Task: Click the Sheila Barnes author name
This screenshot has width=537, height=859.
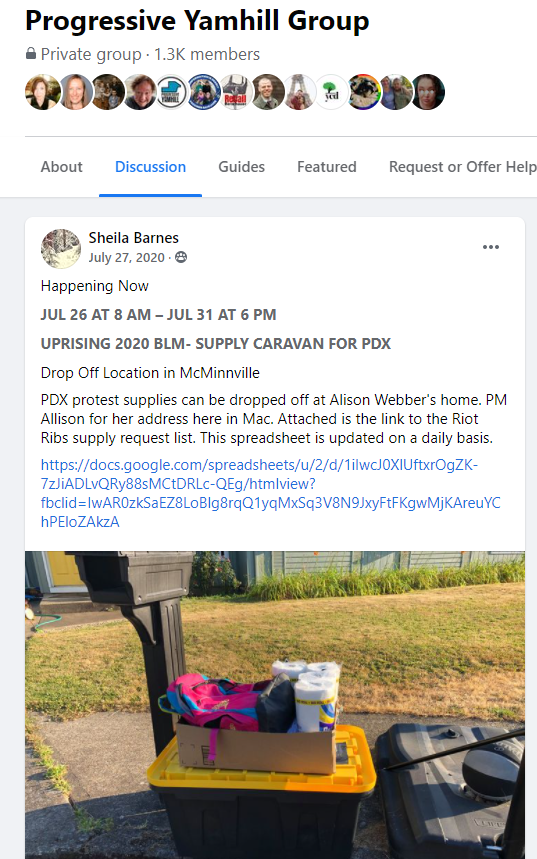Action: point(134,238)
